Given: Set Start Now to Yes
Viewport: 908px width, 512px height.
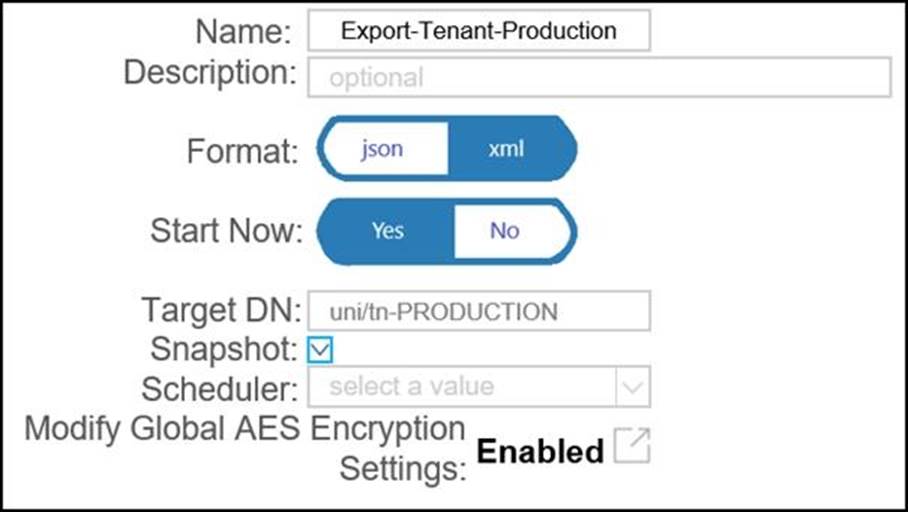Looking at the screenshot, I should click(x=387, y=230).
